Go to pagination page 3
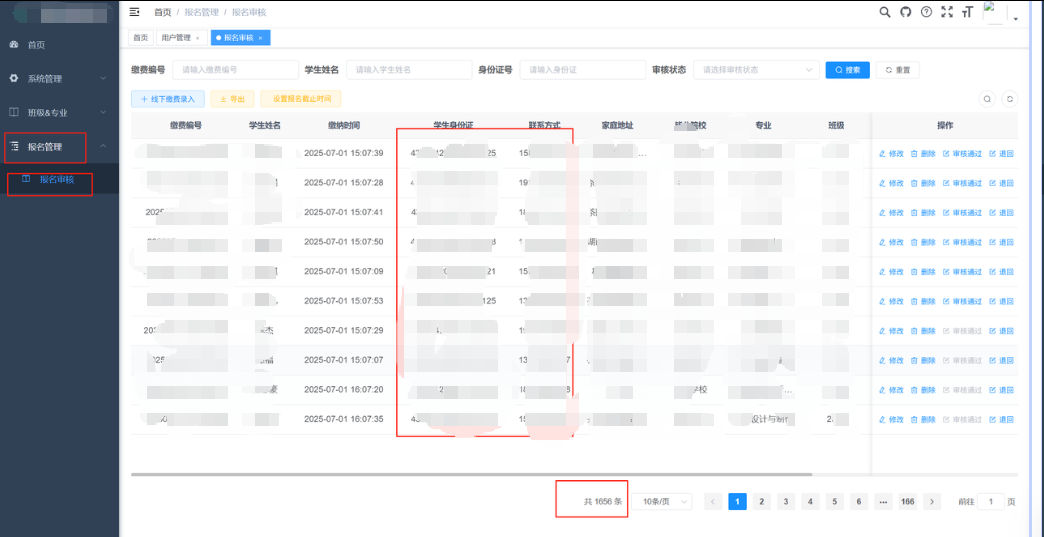 click(786, 502)
